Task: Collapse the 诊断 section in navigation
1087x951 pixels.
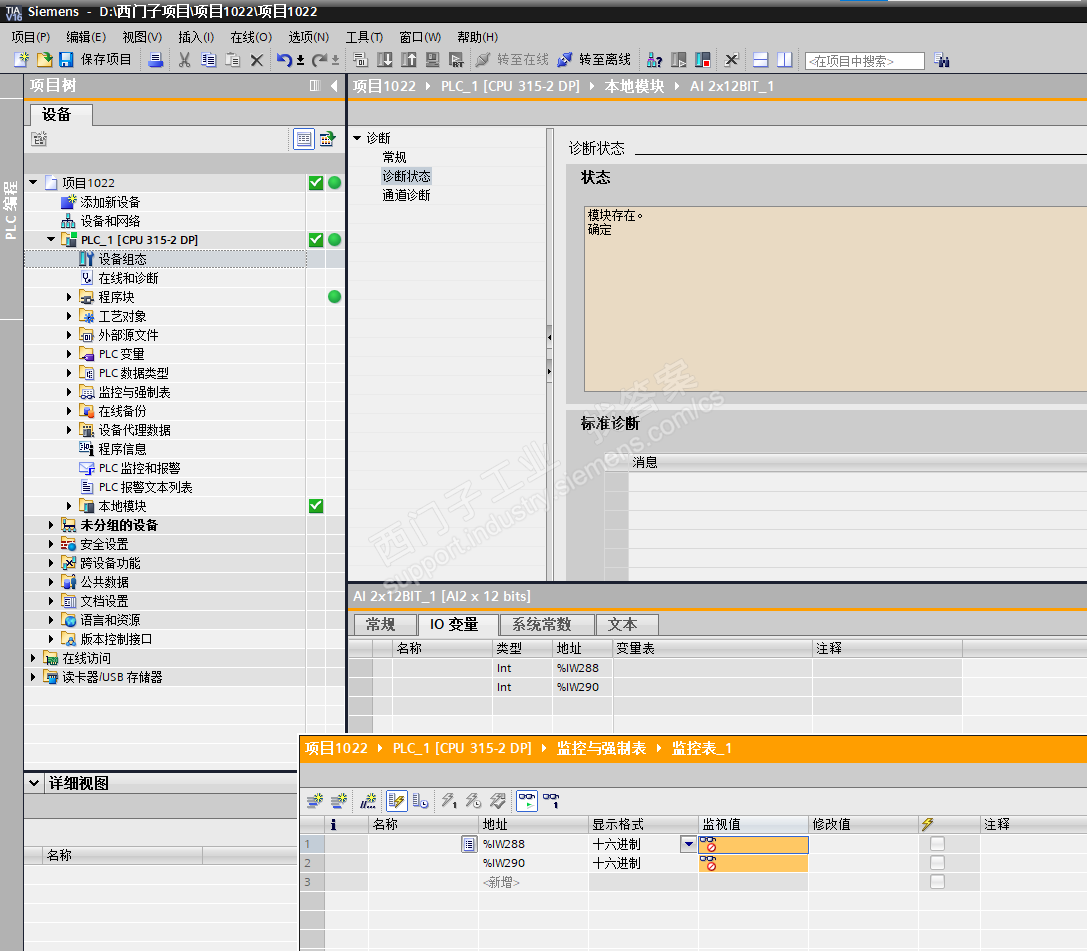Action: pos(357,138)
